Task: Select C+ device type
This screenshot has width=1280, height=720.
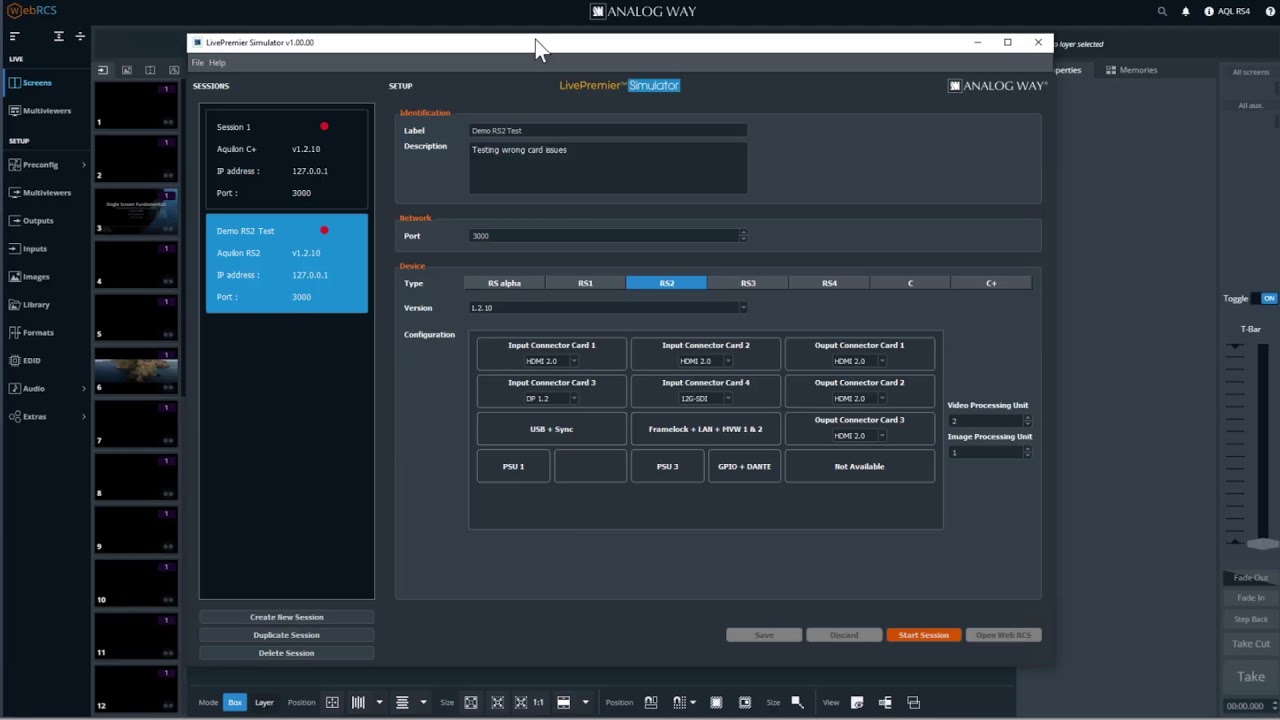Action: pos(991,283)
